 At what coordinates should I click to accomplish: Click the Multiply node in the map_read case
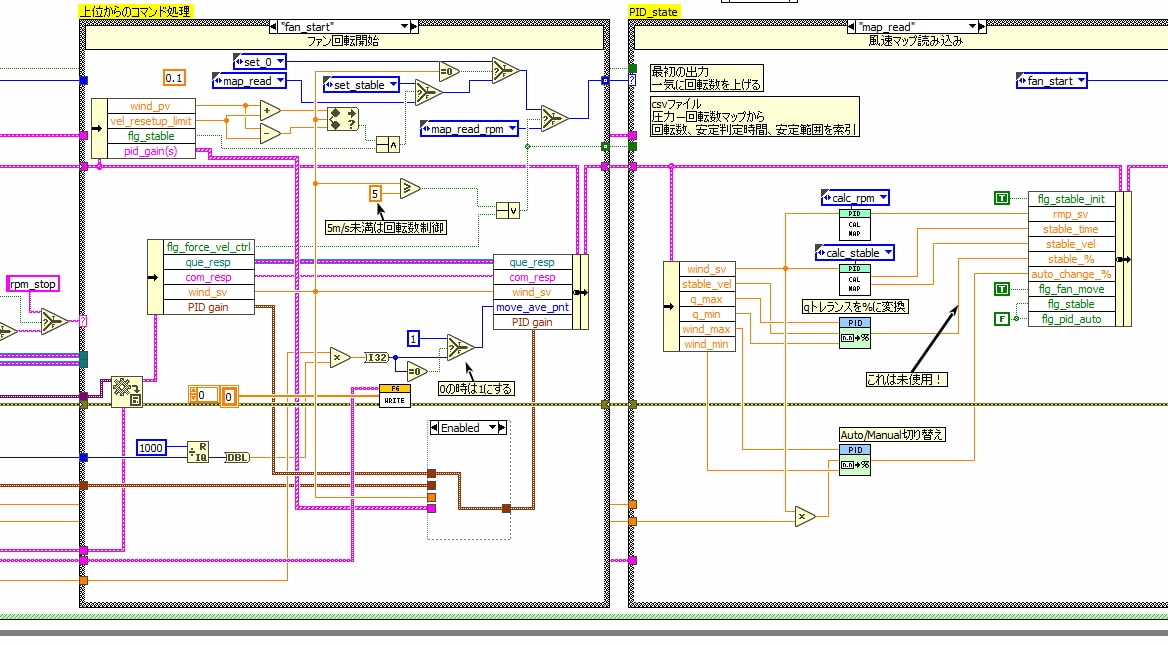(804, 515)
